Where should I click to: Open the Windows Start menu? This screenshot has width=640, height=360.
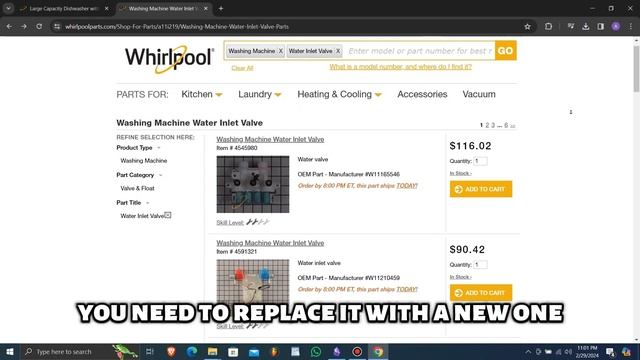point(10,351)
